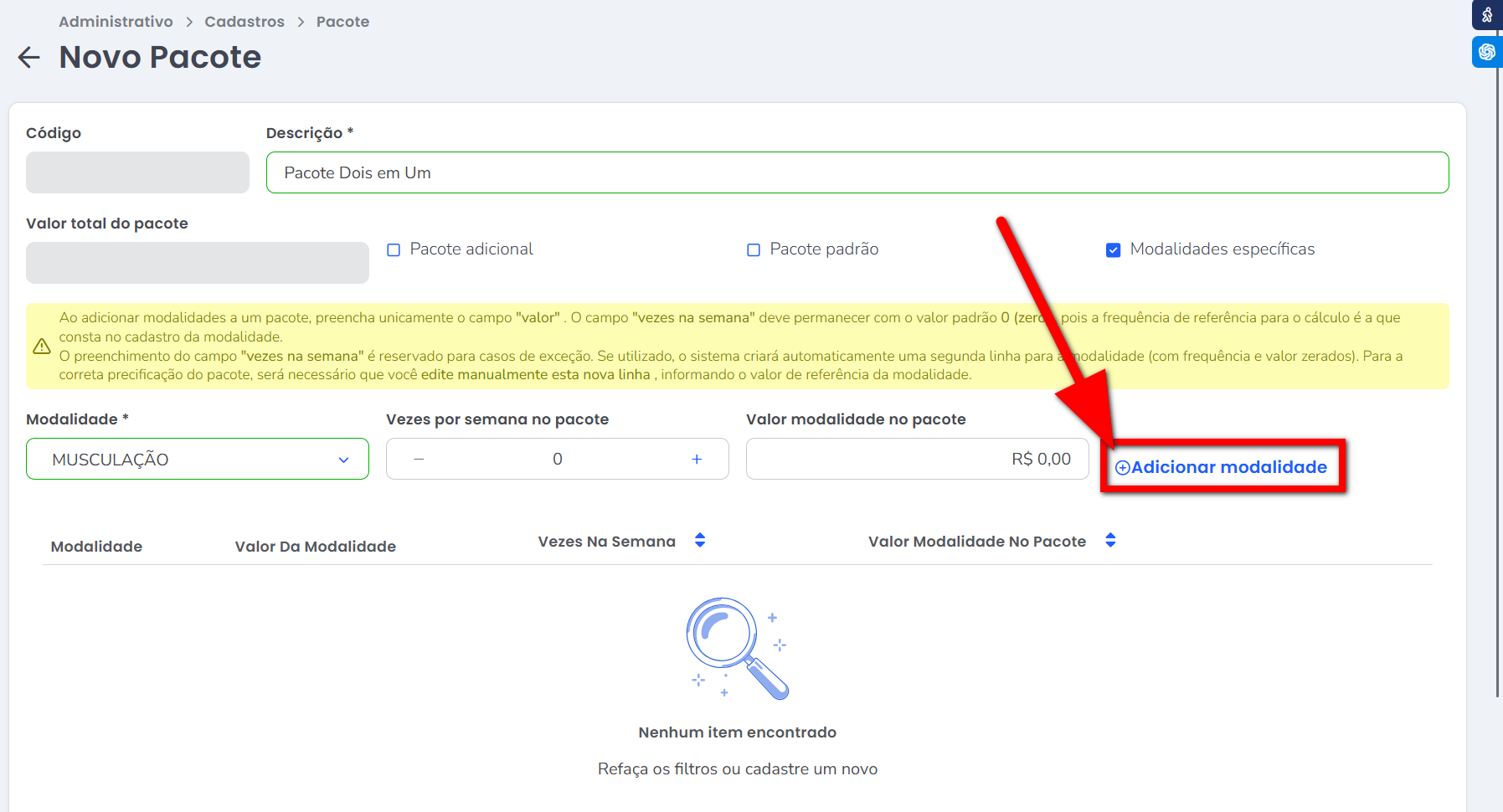Uncheck Modalidades específicas checkbox
The image size is (1503, 812).
[x=1114, y=250]
